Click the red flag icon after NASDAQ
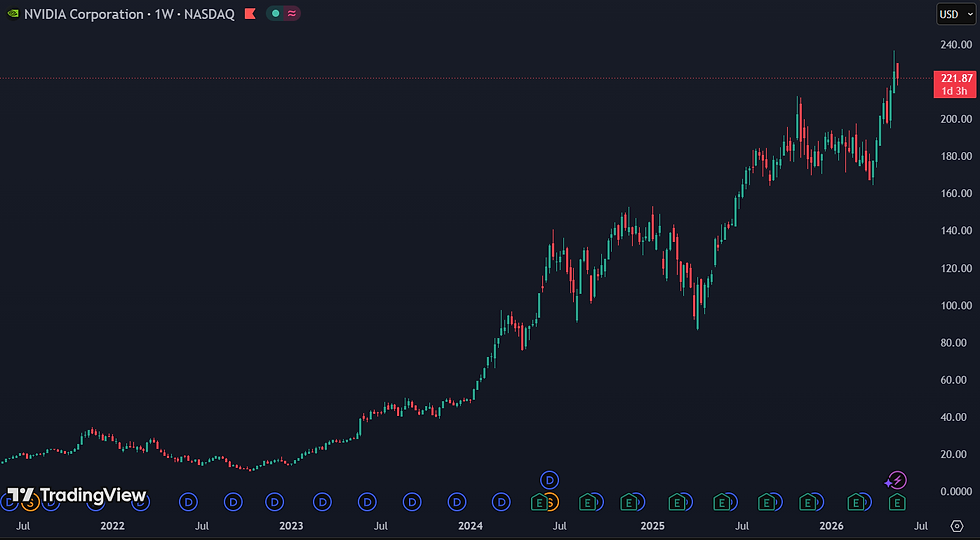Viewport: 980px width, 540px height. (x=250, y=14)
